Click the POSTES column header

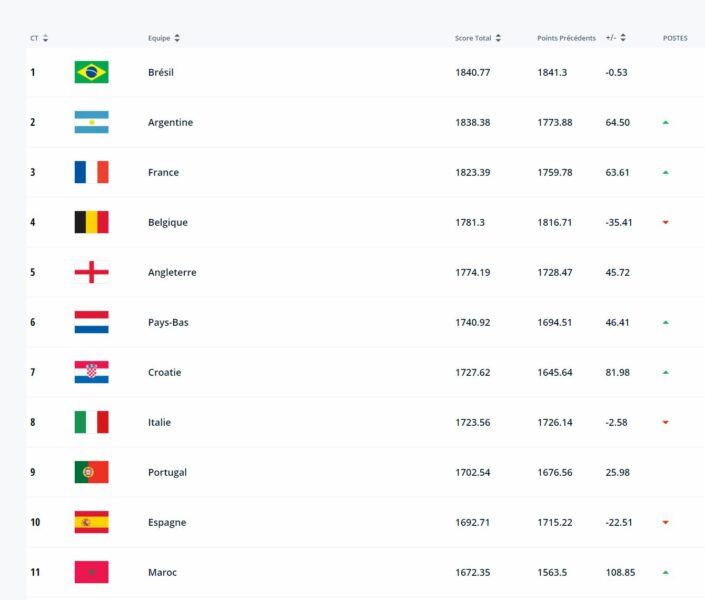(675, 38)
